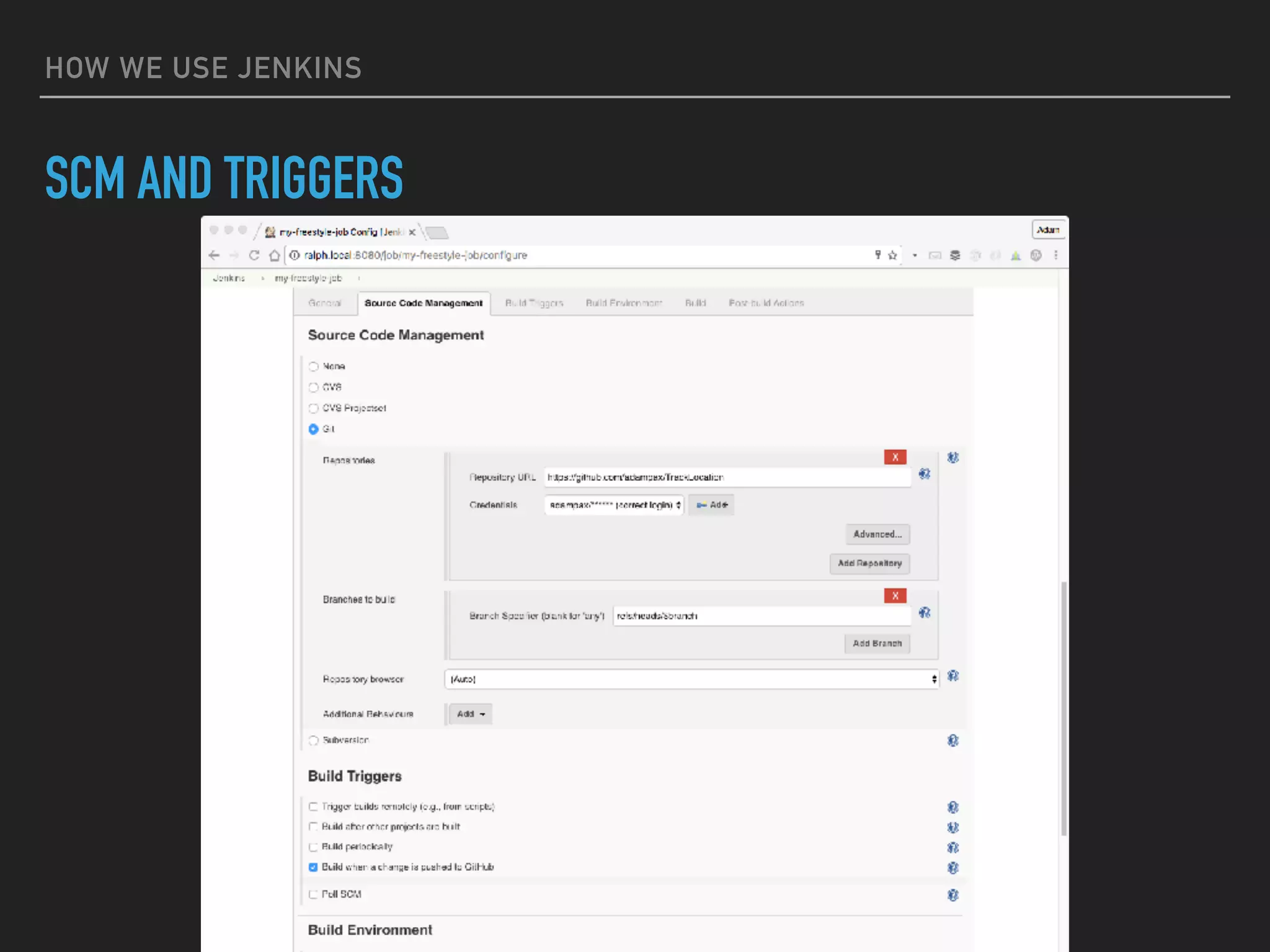
Task: Uncheck Build when change pushed to GitHub
Action: [x=313, y=867]
